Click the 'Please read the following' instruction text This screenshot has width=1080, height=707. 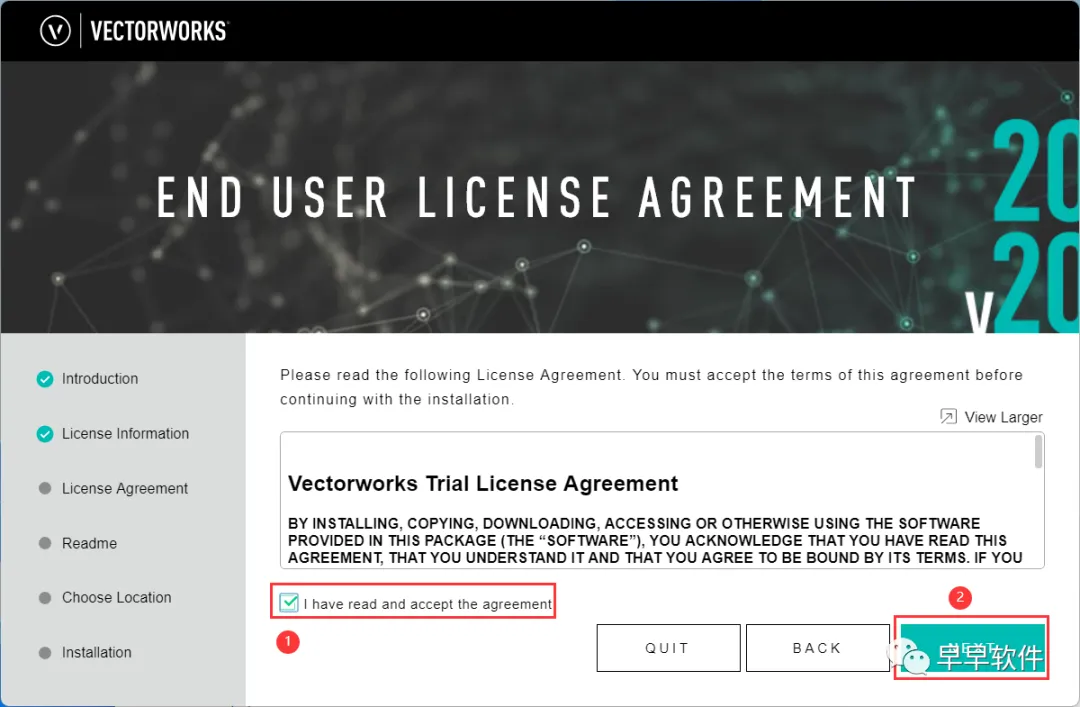pyautogui.click(x=651, y=387)
